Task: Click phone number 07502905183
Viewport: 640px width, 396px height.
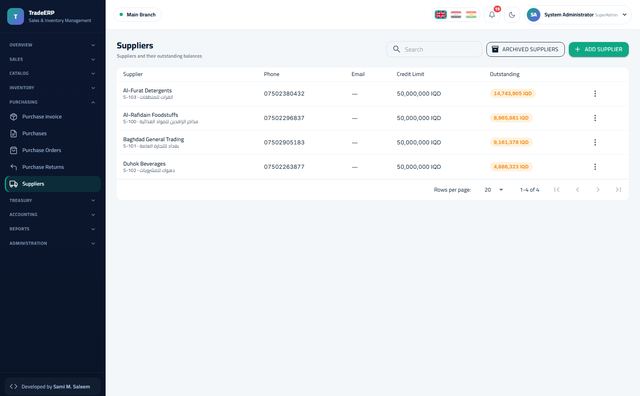Action: point(284,142)
